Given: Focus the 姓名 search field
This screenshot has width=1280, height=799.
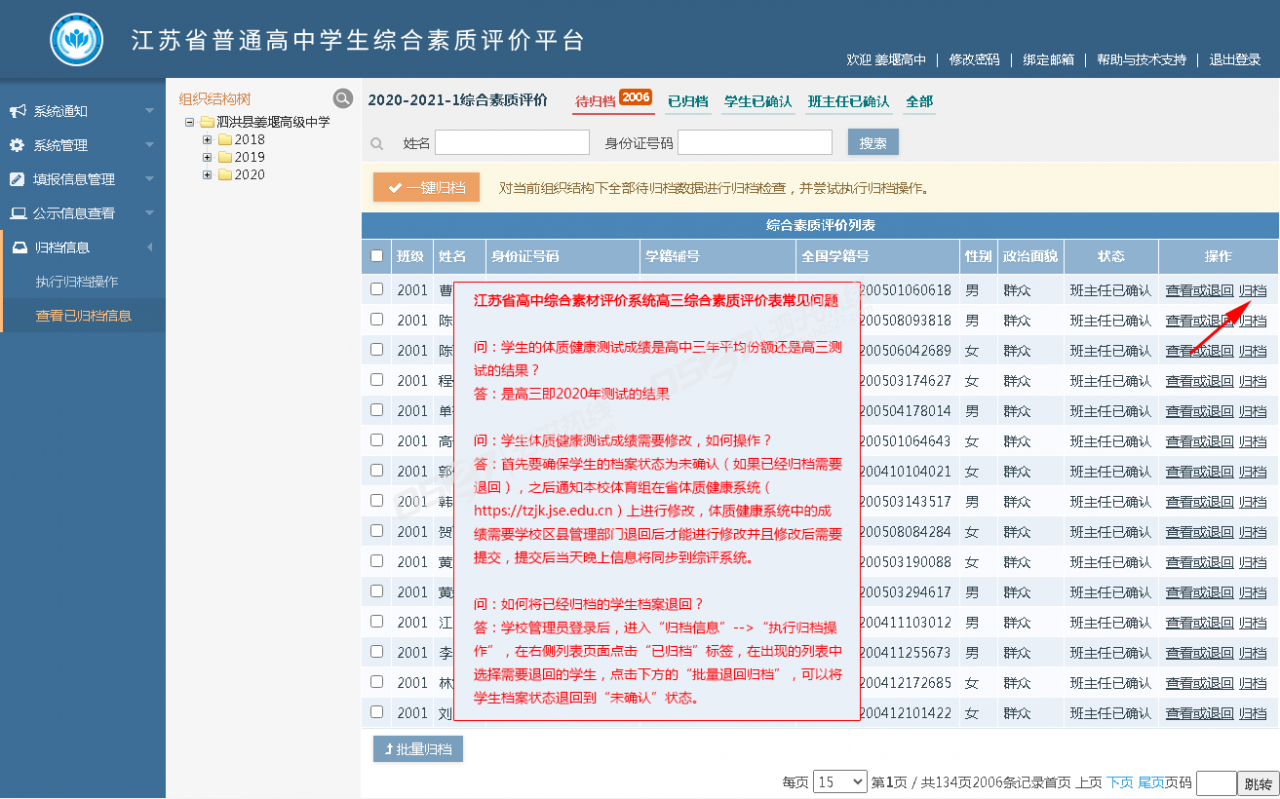Looking at the screenshot, I should click(512, 143).
